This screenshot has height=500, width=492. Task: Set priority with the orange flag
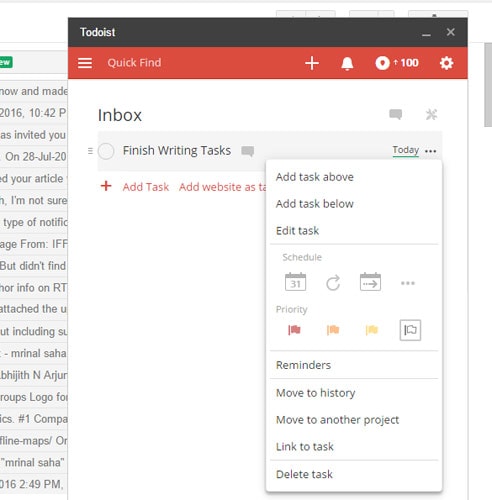[333, 330]
